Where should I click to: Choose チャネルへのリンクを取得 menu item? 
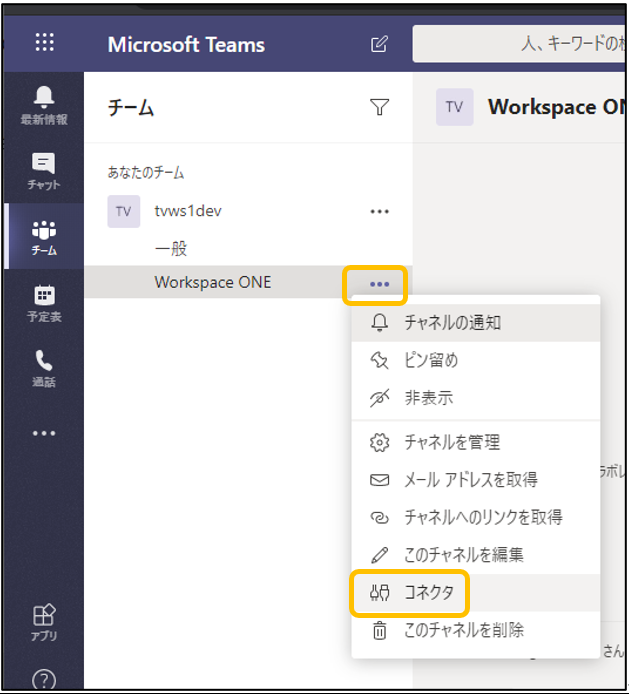pos(476,517)
